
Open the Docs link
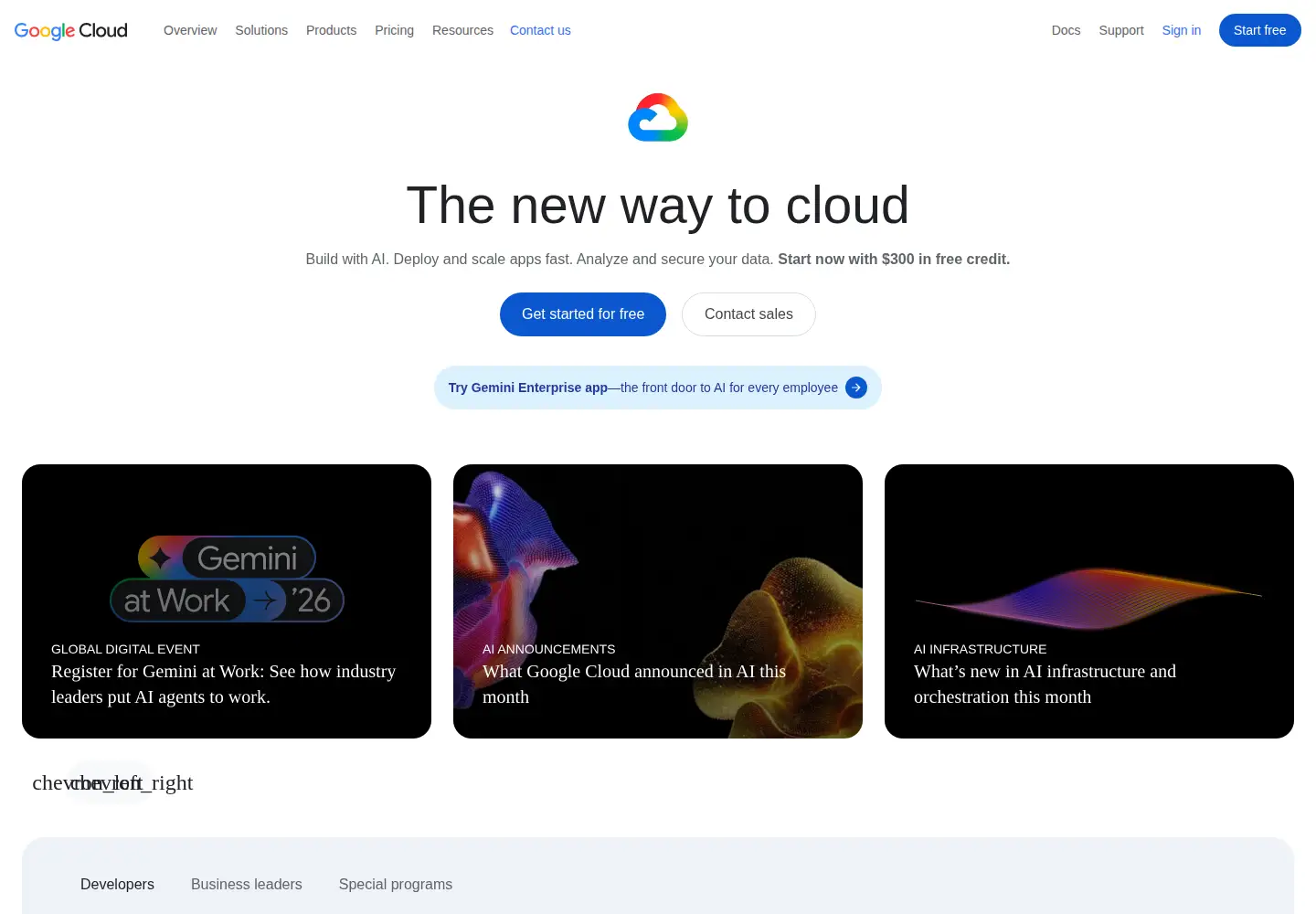(1066, 30)
